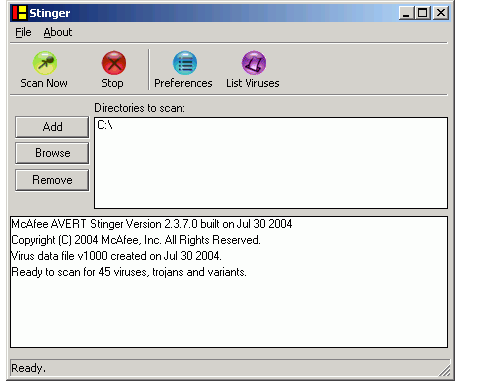Click the Virus data file v1000 line

click(116, 256)
